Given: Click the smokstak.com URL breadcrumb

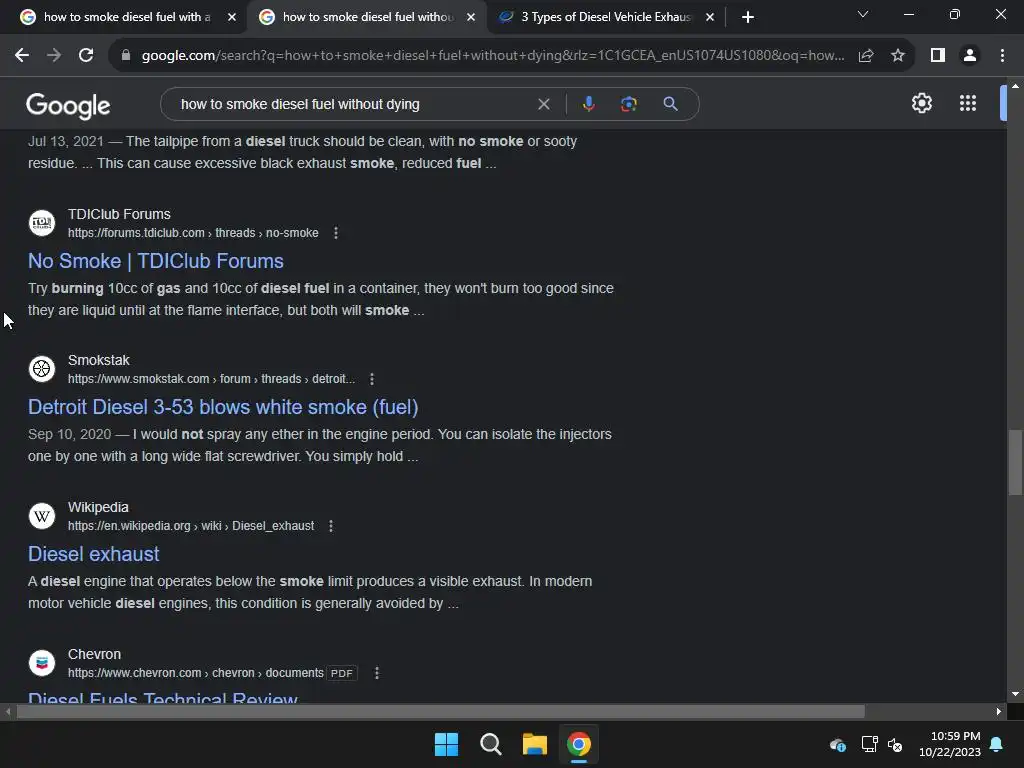Looking at the screenshot, I should point(212,379).
